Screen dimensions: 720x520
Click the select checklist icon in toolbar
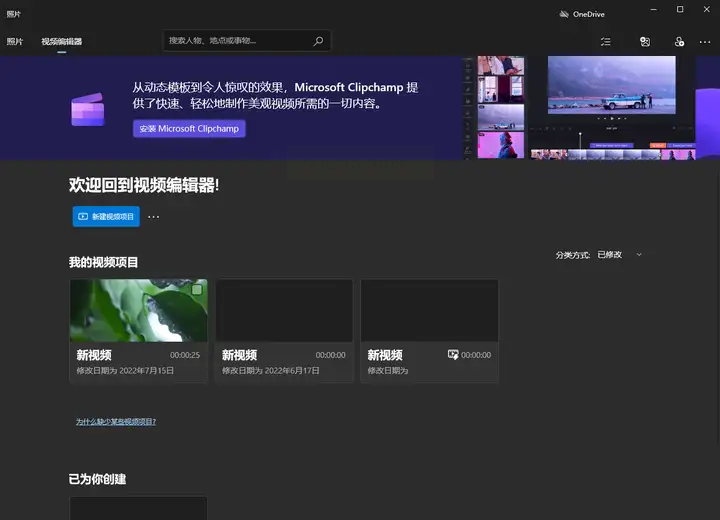click(x=606, y=42)
